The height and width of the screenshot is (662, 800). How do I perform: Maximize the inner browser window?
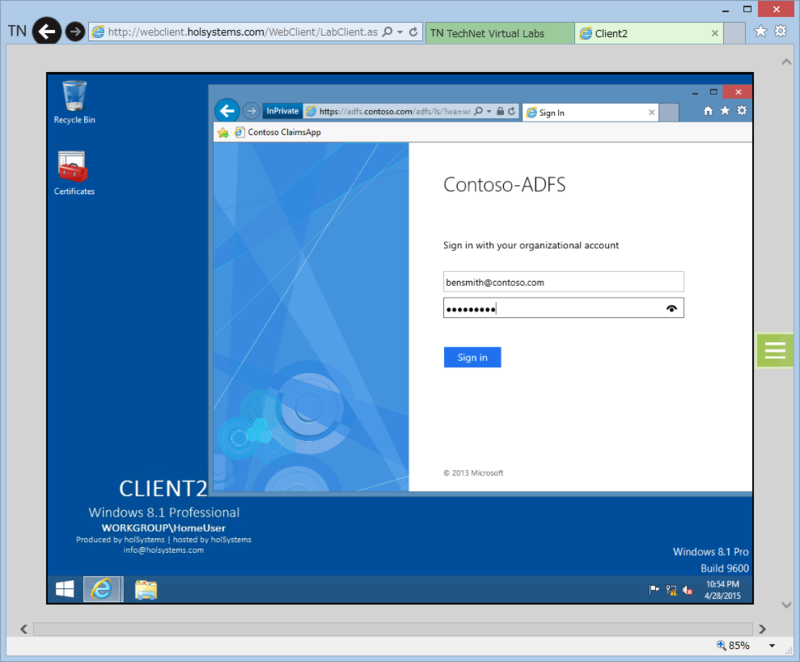[x=714, y=92]
